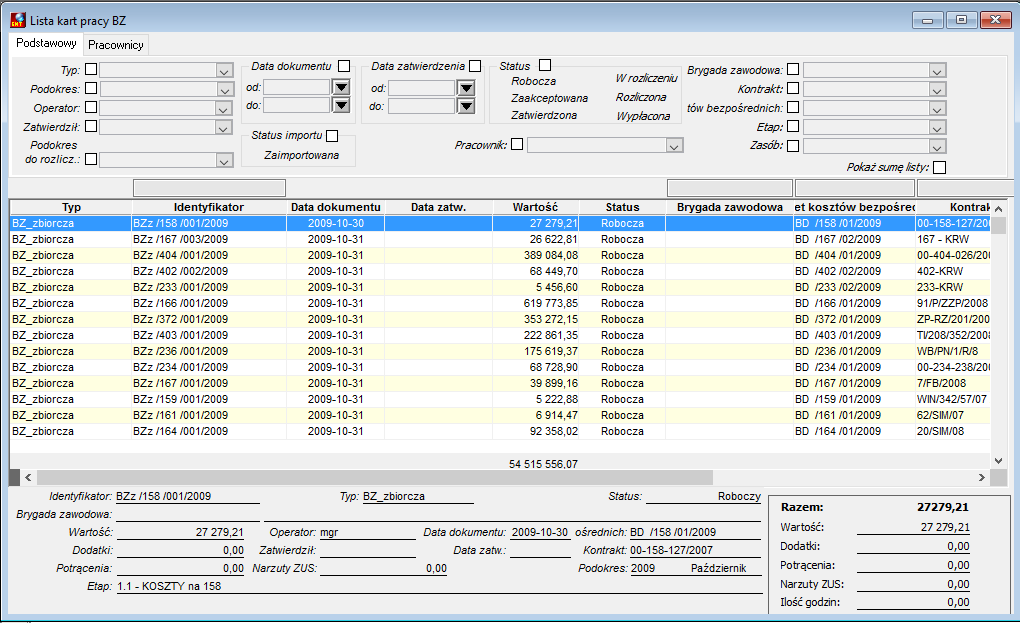This screenshot has width=1020, height=623.
Task: Check the Status importu checkbox
Action: pos(332,135)
